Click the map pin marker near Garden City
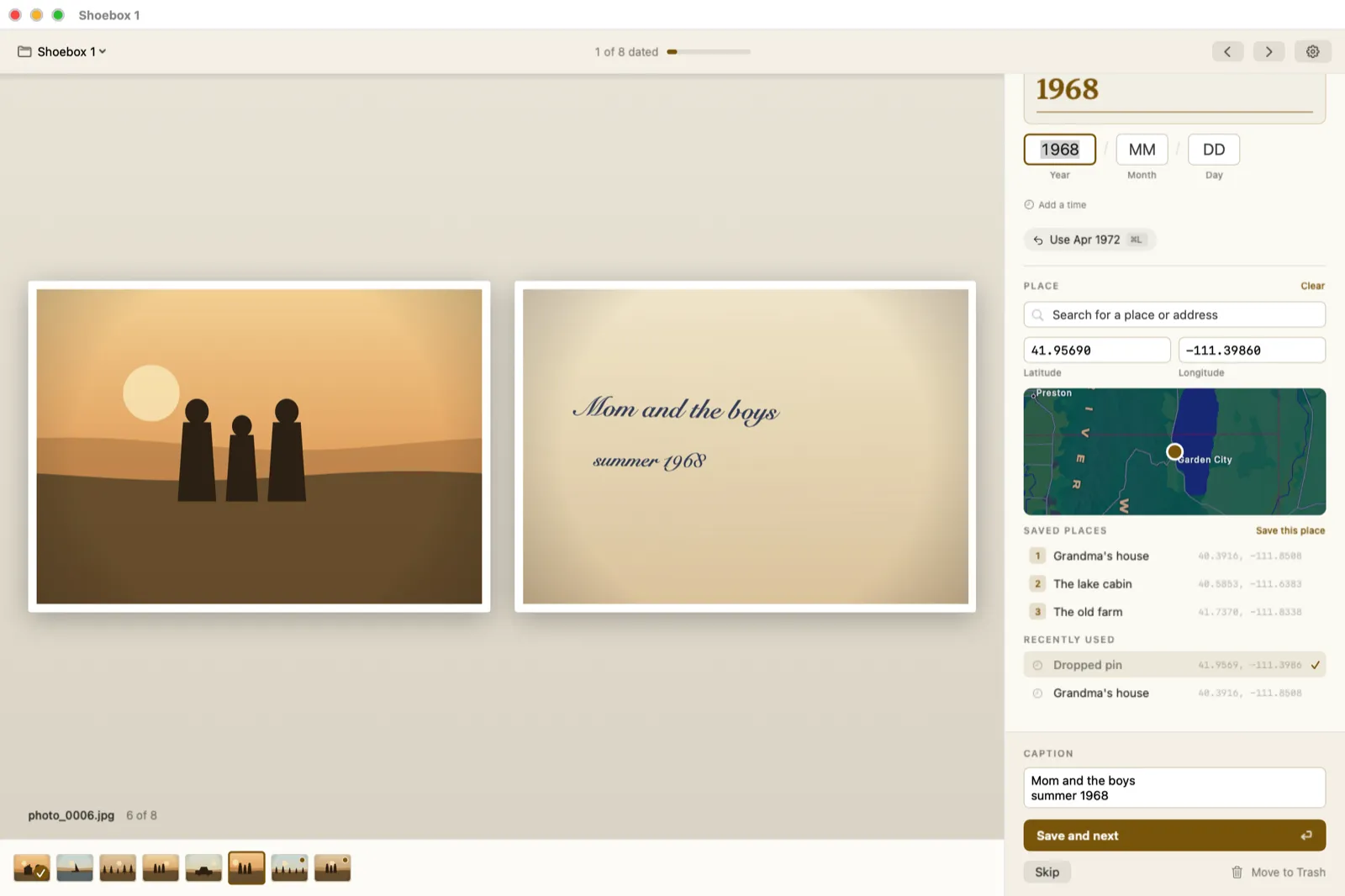Viewport: 1345px width, 896px height. click(x=1174, y=451)
